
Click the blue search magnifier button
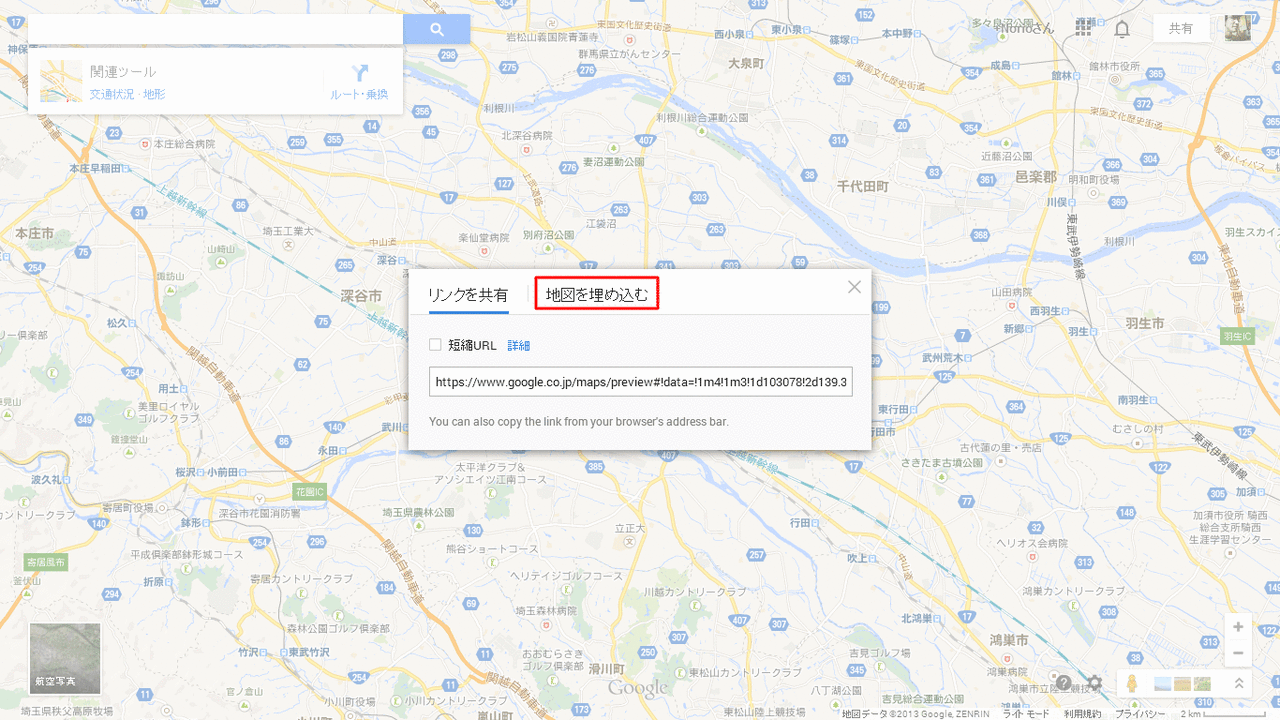pyautogui.click(x=436, y=29)
